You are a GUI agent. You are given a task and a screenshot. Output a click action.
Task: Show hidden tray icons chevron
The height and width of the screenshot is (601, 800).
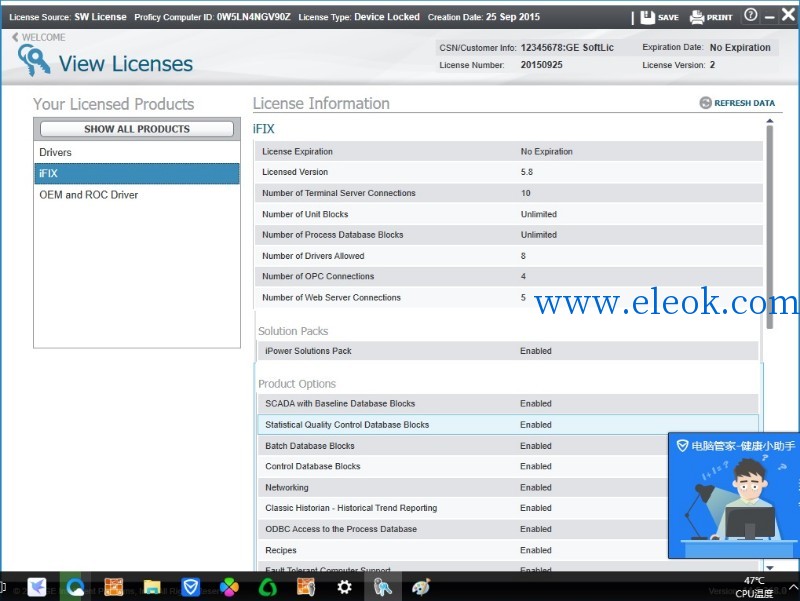[x=794, y=587]
